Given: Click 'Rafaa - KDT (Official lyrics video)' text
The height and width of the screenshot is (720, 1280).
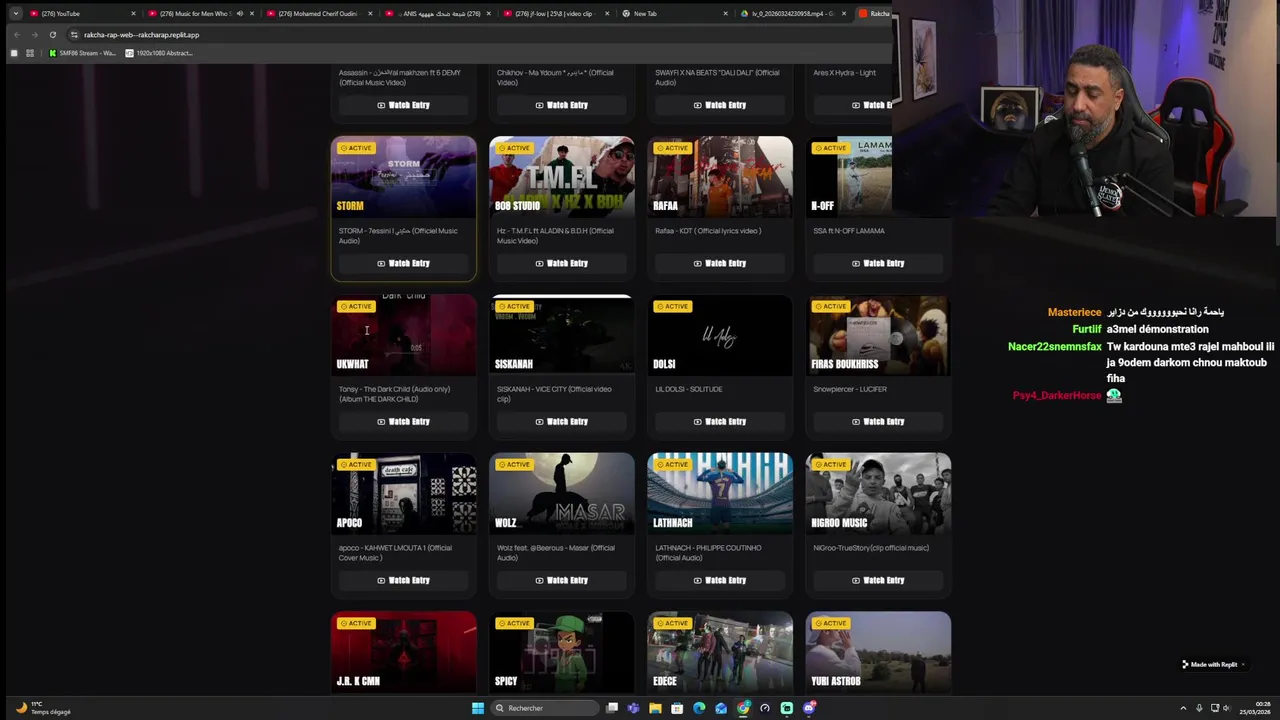Looking at the screenshot, I should 708,231.
